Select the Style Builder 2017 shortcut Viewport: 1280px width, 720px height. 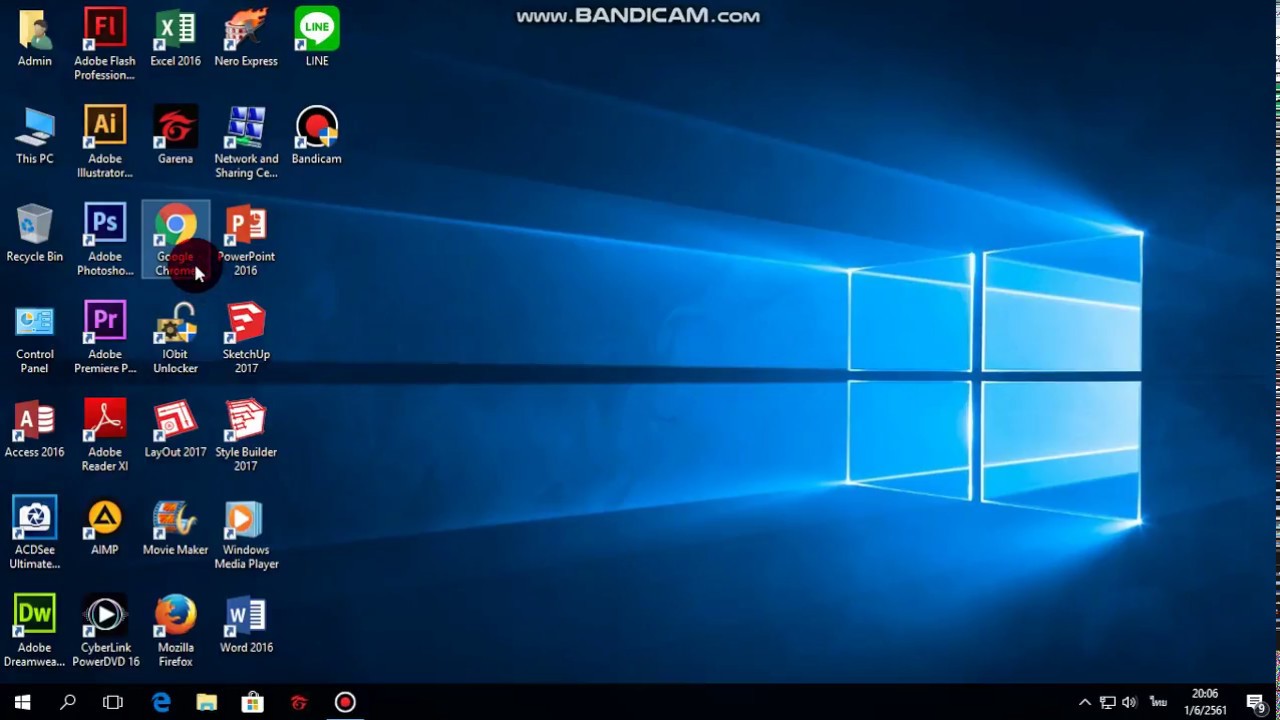(x=246, y=436)
